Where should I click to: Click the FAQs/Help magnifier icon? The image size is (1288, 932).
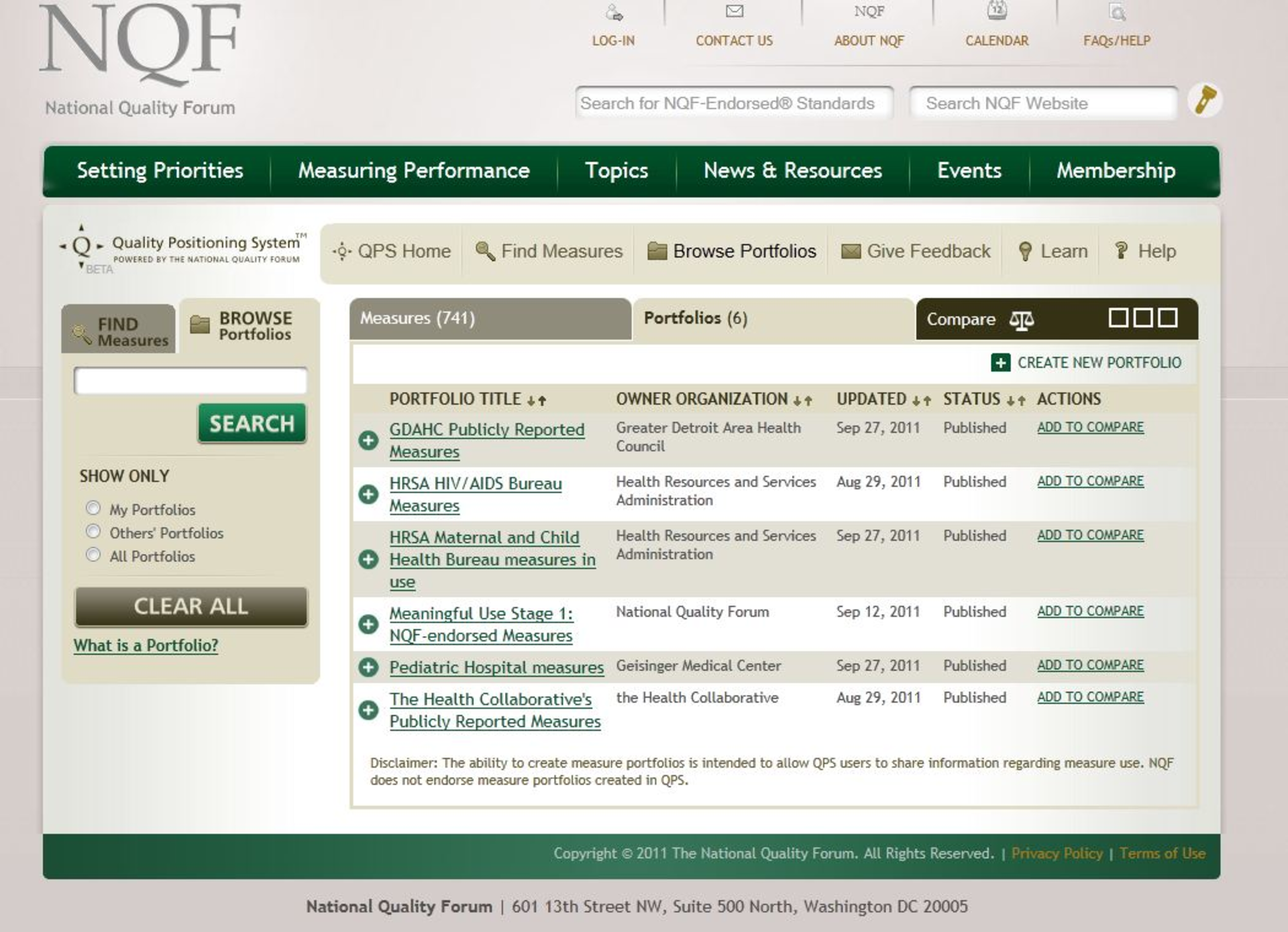[x=1117, y=12]
